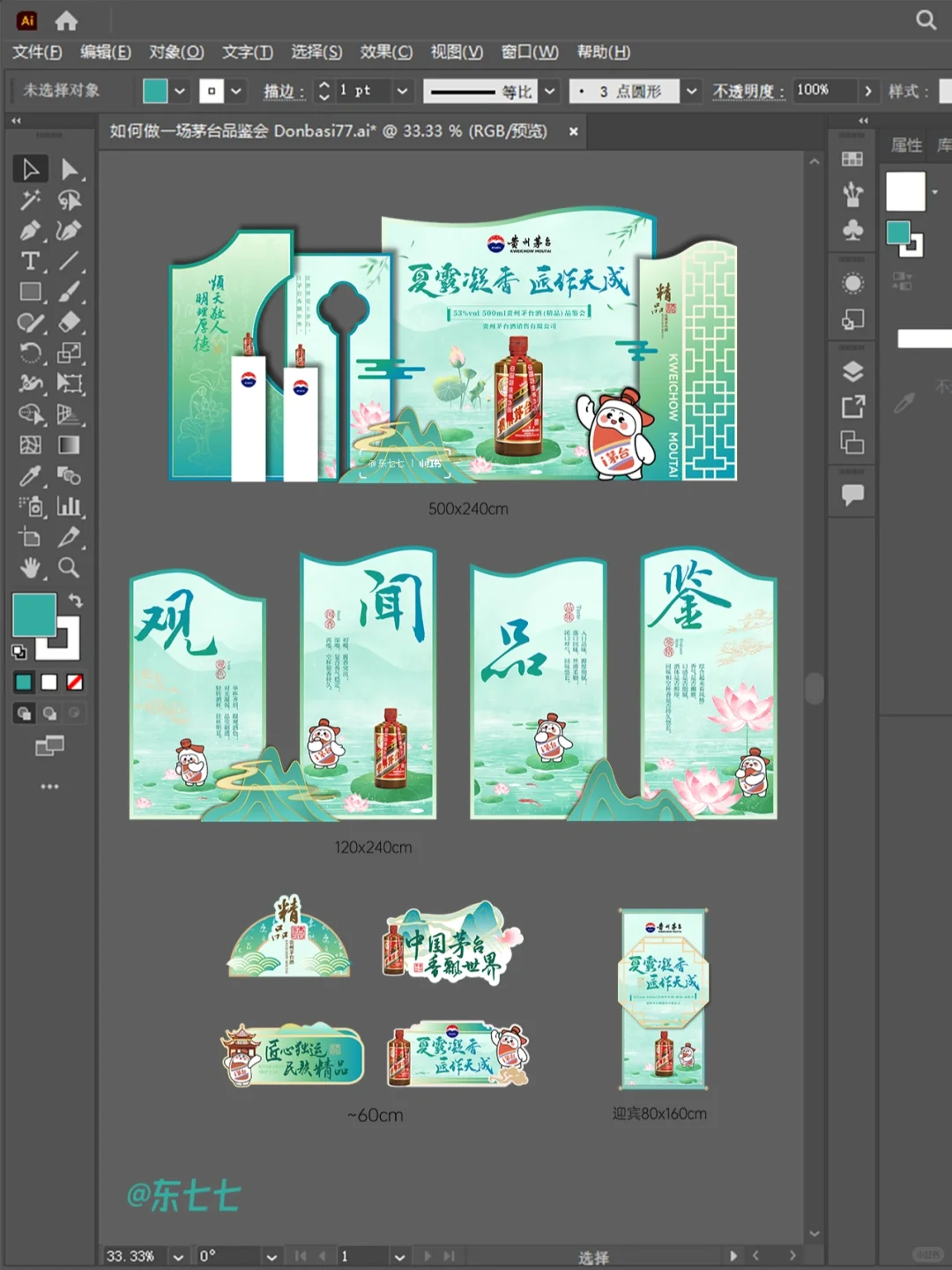Select the Pen tool
The width and height of the screenshot is (952, 1270).
click(x=30, y=231)
